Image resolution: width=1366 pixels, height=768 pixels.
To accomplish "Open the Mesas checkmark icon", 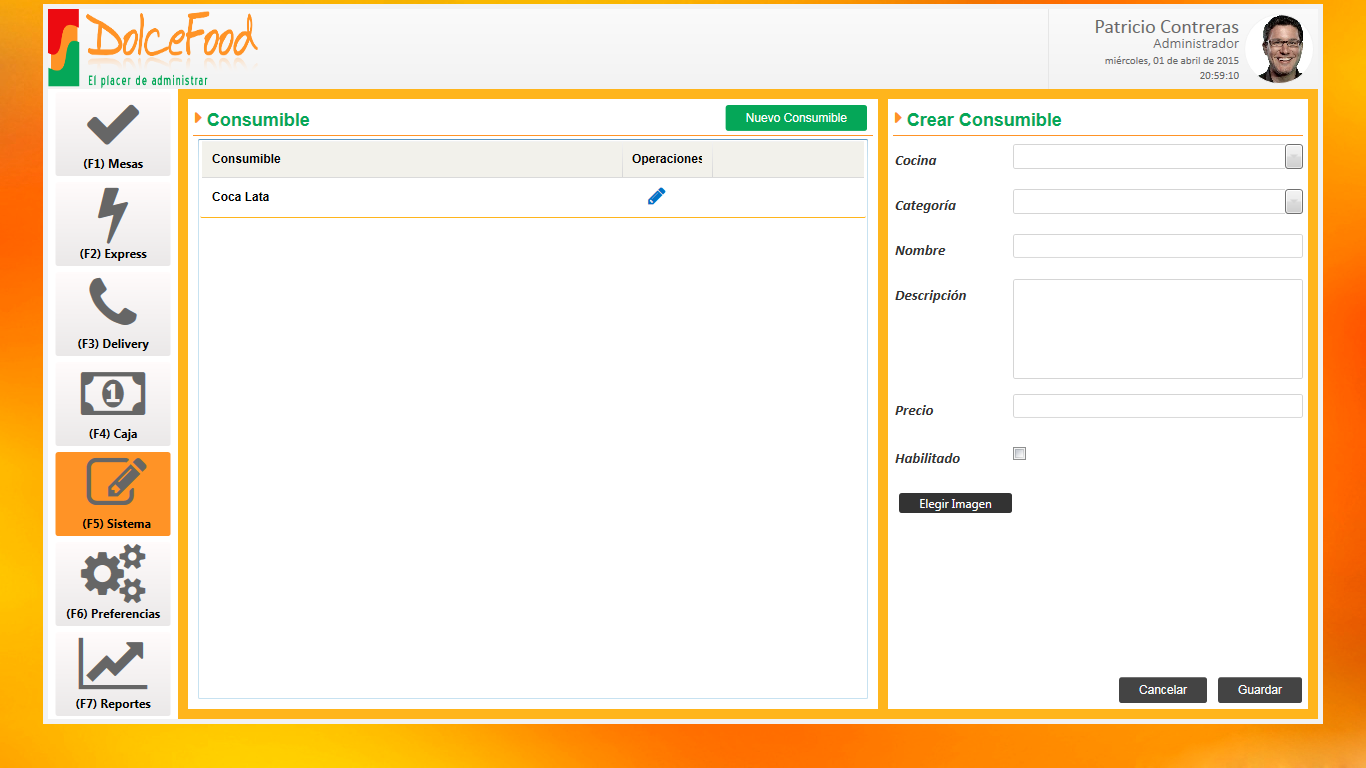I will pyautogui.click(x=113, y=126).
